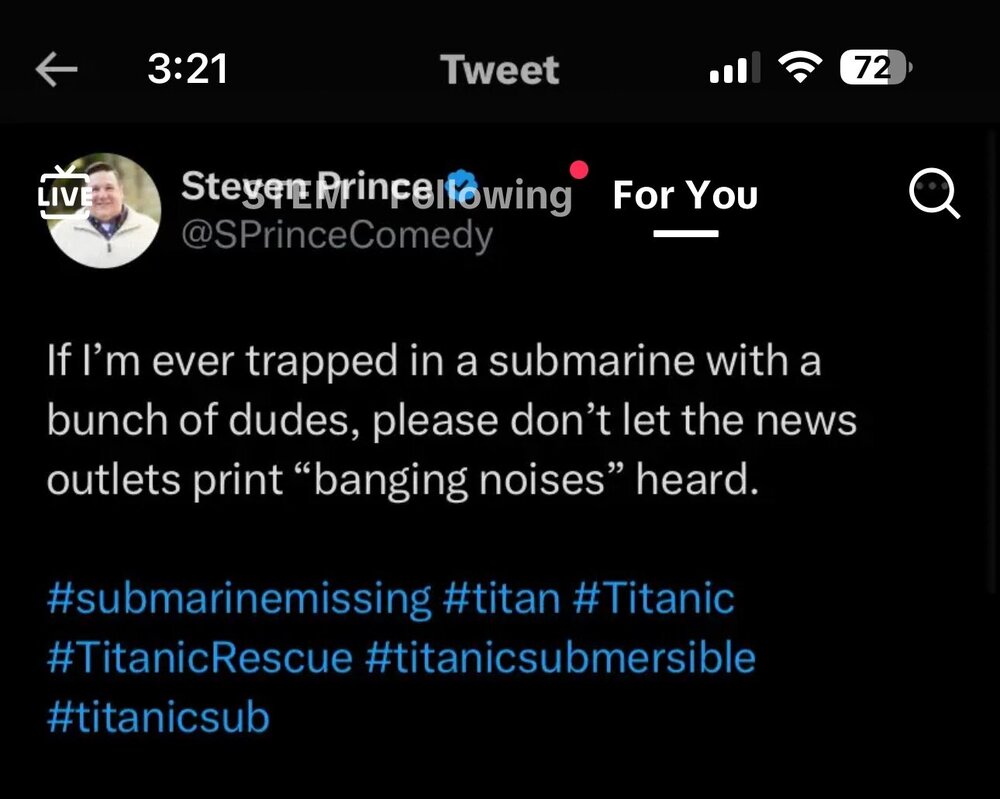Open the #titan hashtag

500,598
